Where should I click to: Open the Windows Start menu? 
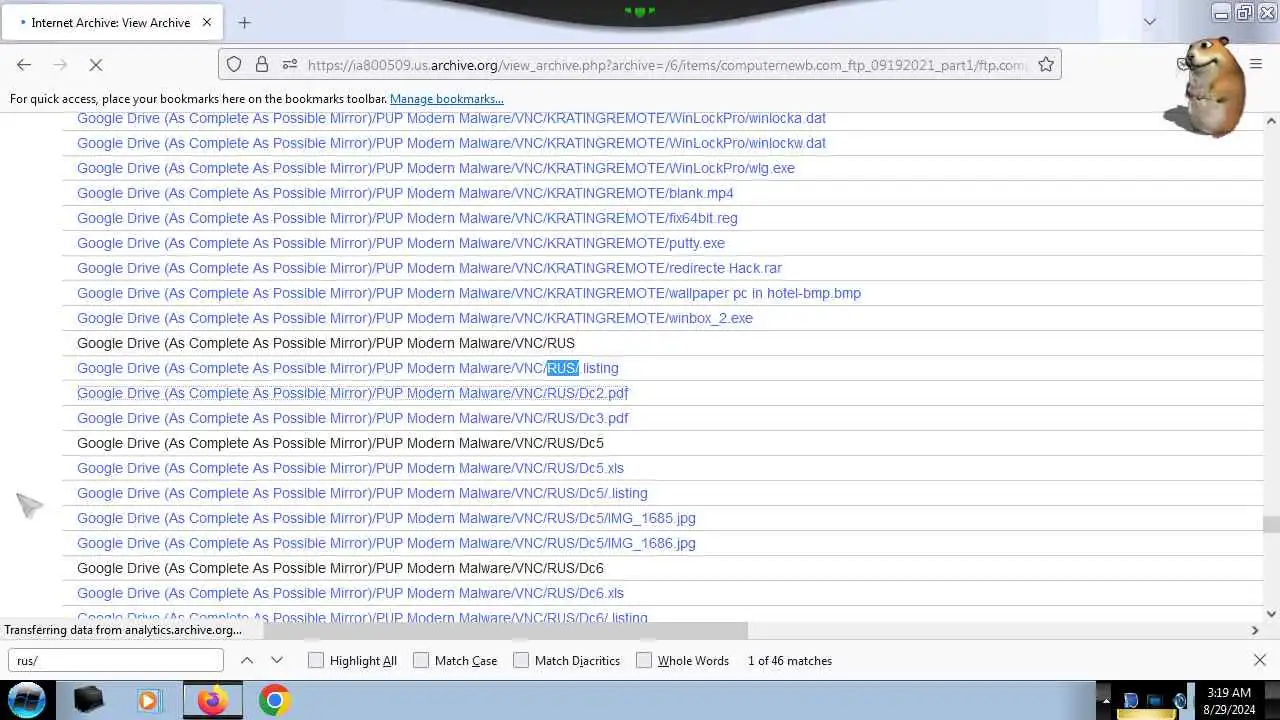point(27,700)
